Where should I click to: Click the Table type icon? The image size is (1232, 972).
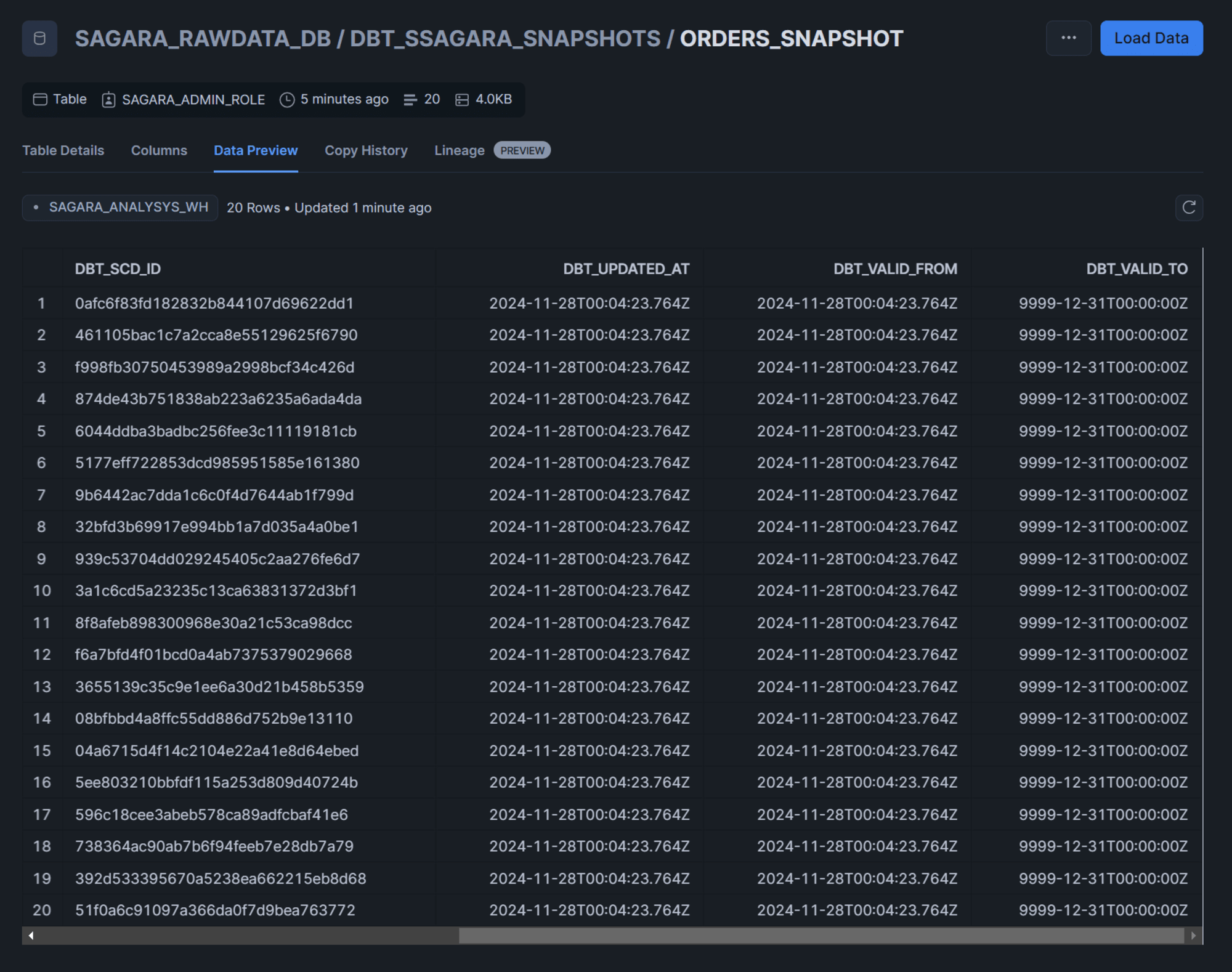click(x=40, y=99)
